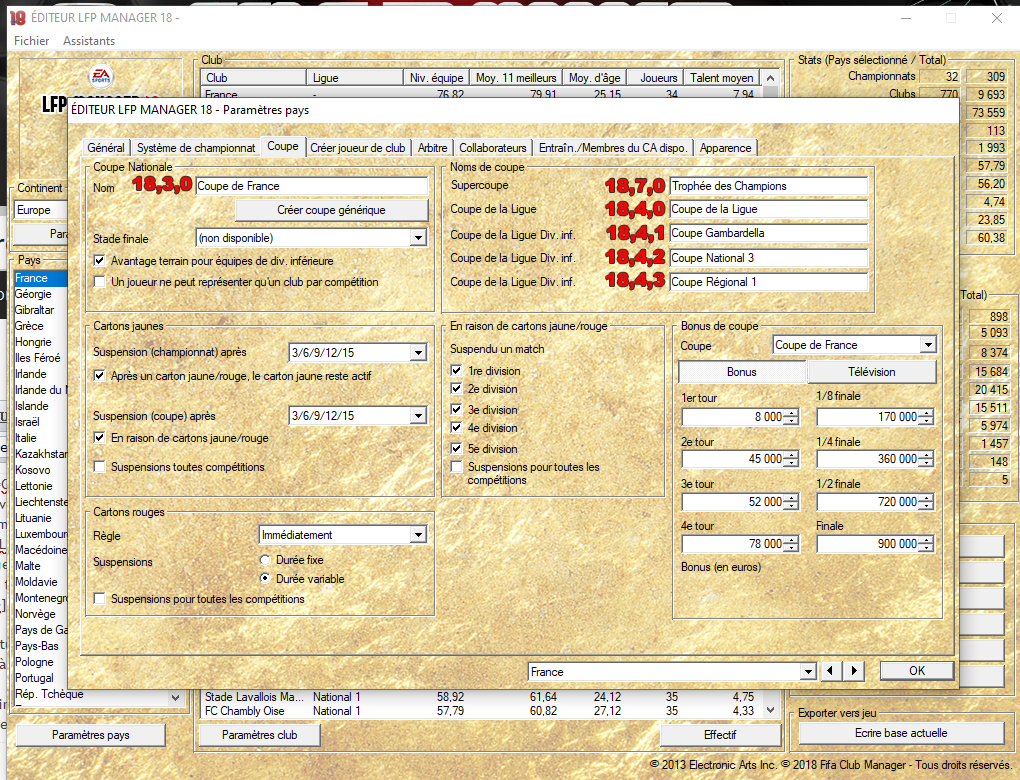This screenshot has width=1020, height=780.
Task: Open the red card Règle dropdown
Action: coord(419,535)
